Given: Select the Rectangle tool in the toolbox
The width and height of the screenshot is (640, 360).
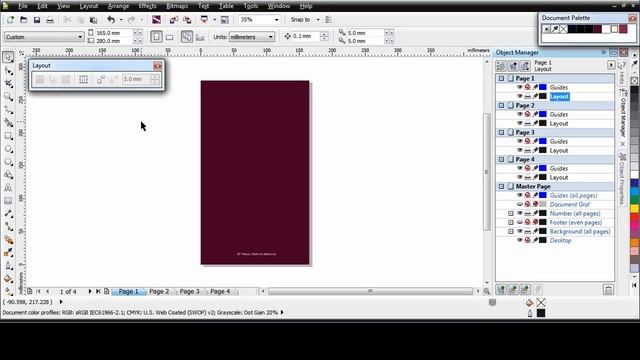Looking at the screenshot, I should pyautogui.click(x=8, y=136).
